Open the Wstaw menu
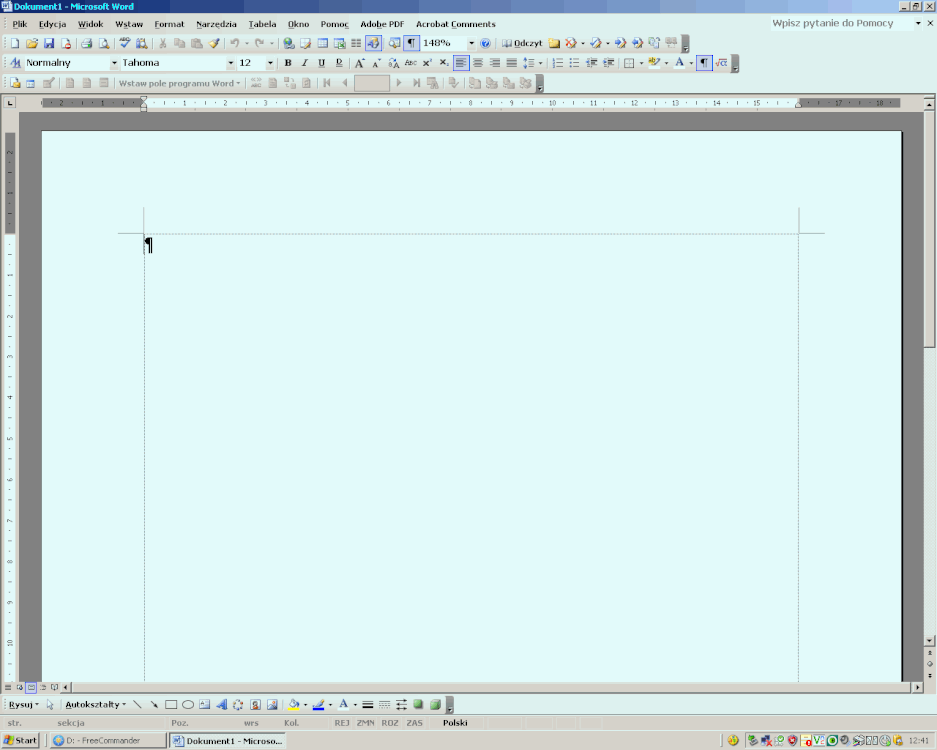The image size is (937, 750). 129,24
